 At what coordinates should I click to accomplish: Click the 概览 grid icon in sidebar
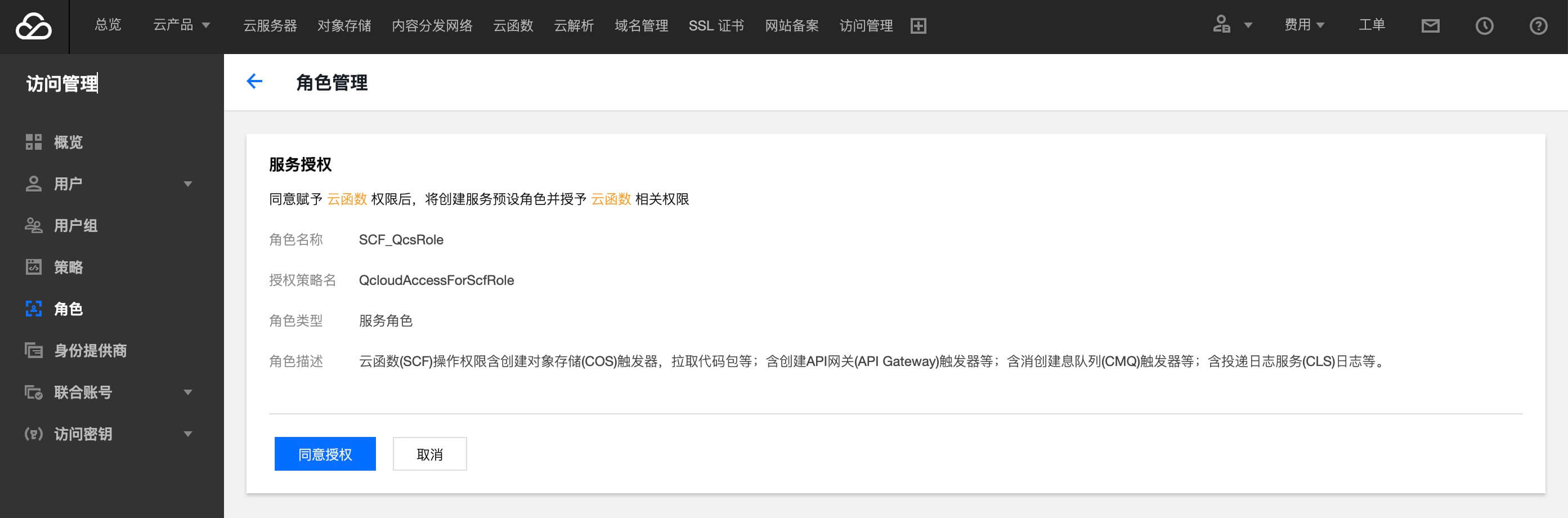coord(33,142)
